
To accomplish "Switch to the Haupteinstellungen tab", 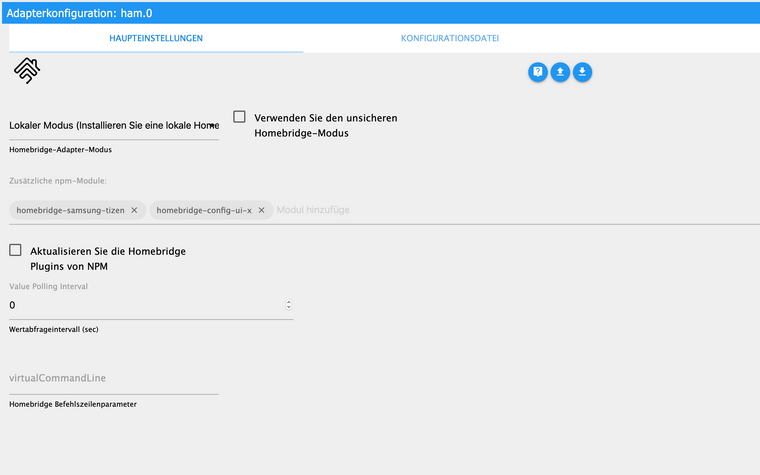I will [x=156, y=38].
